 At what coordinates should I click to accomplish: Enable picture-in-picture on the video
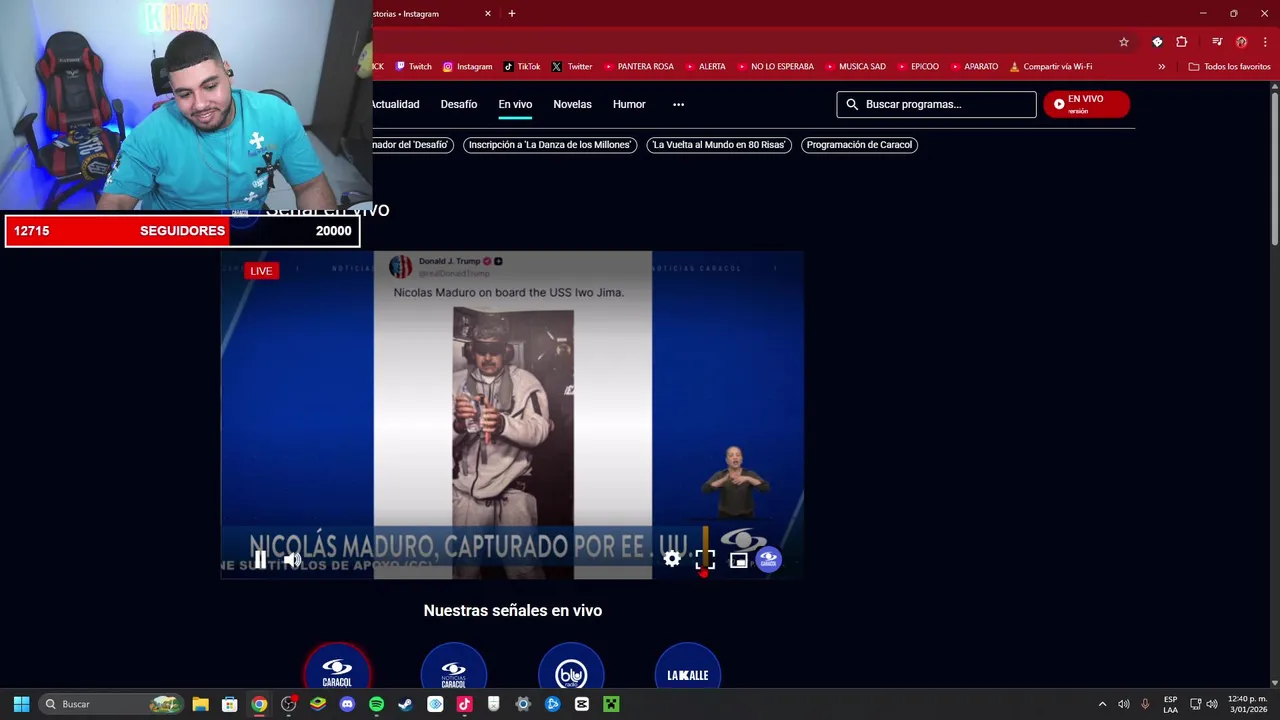pos(738,560)
